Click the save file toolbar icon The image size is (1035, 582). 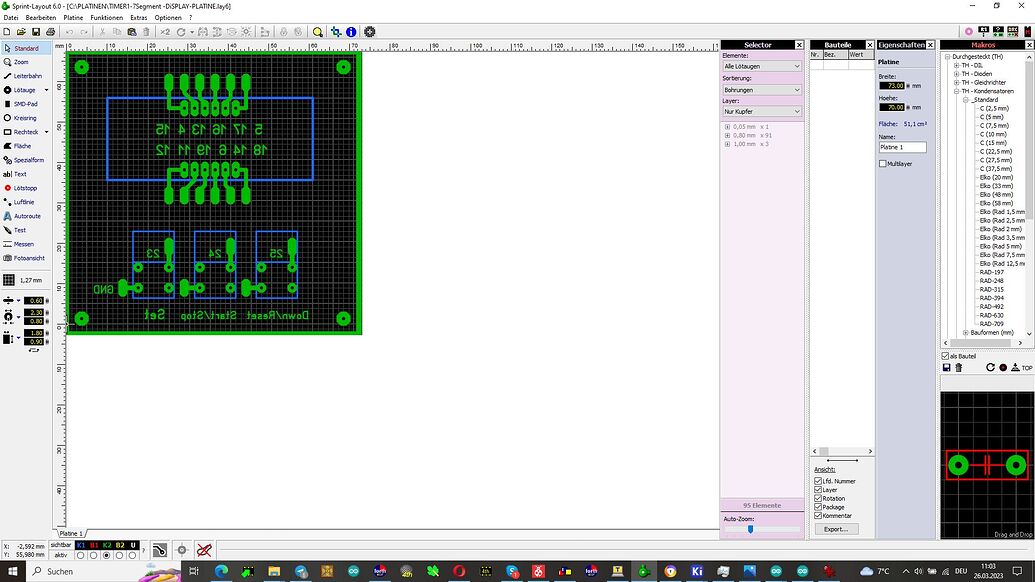[x=36, y=32]
